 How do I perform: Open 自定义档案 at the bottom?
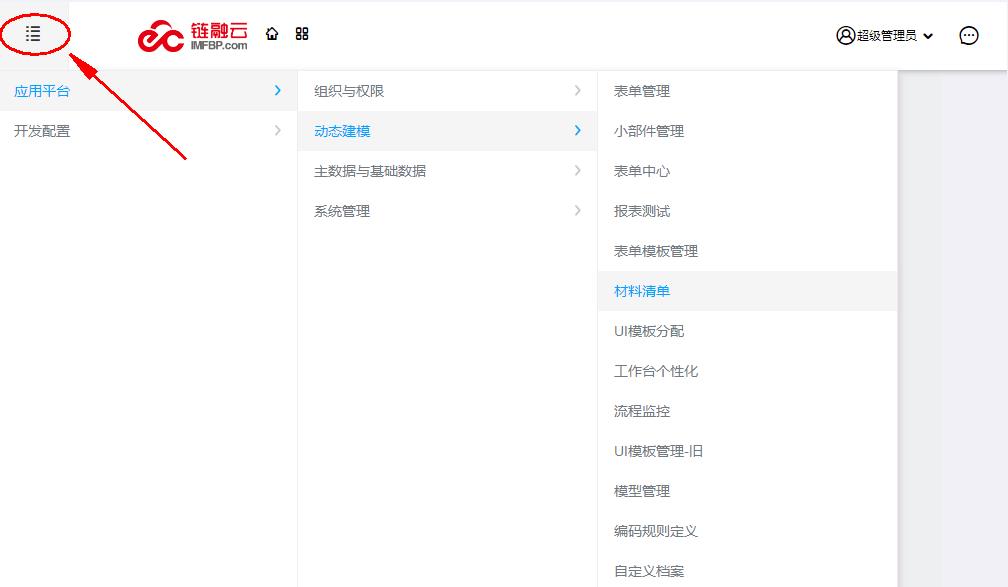[x=648, y=570]
